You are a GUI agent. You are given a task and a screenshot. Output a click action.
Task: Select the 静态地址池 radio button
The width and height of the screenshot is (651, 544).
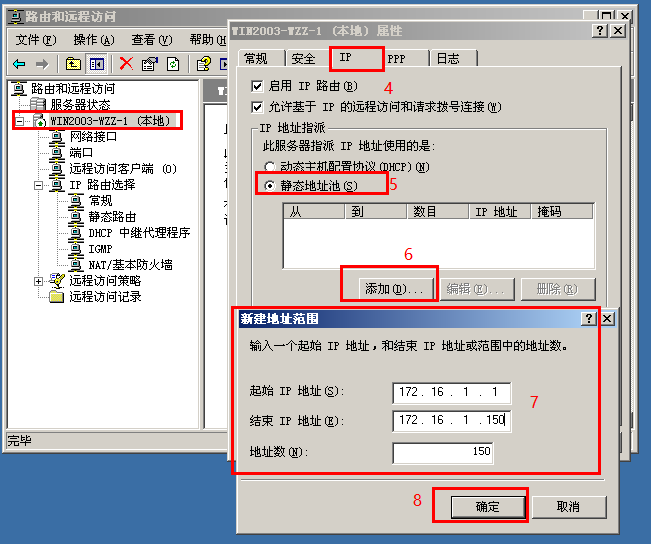tap(269, 186)
